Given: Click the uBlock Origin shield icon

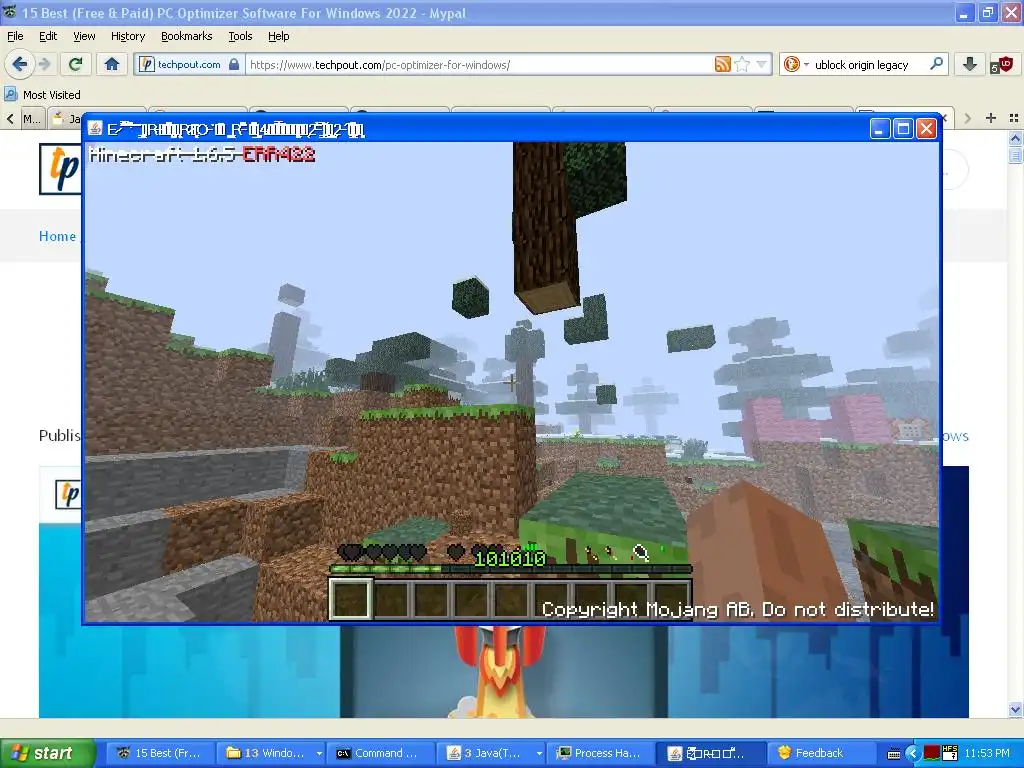Looking at the screenshot, I should (1002, 64).
